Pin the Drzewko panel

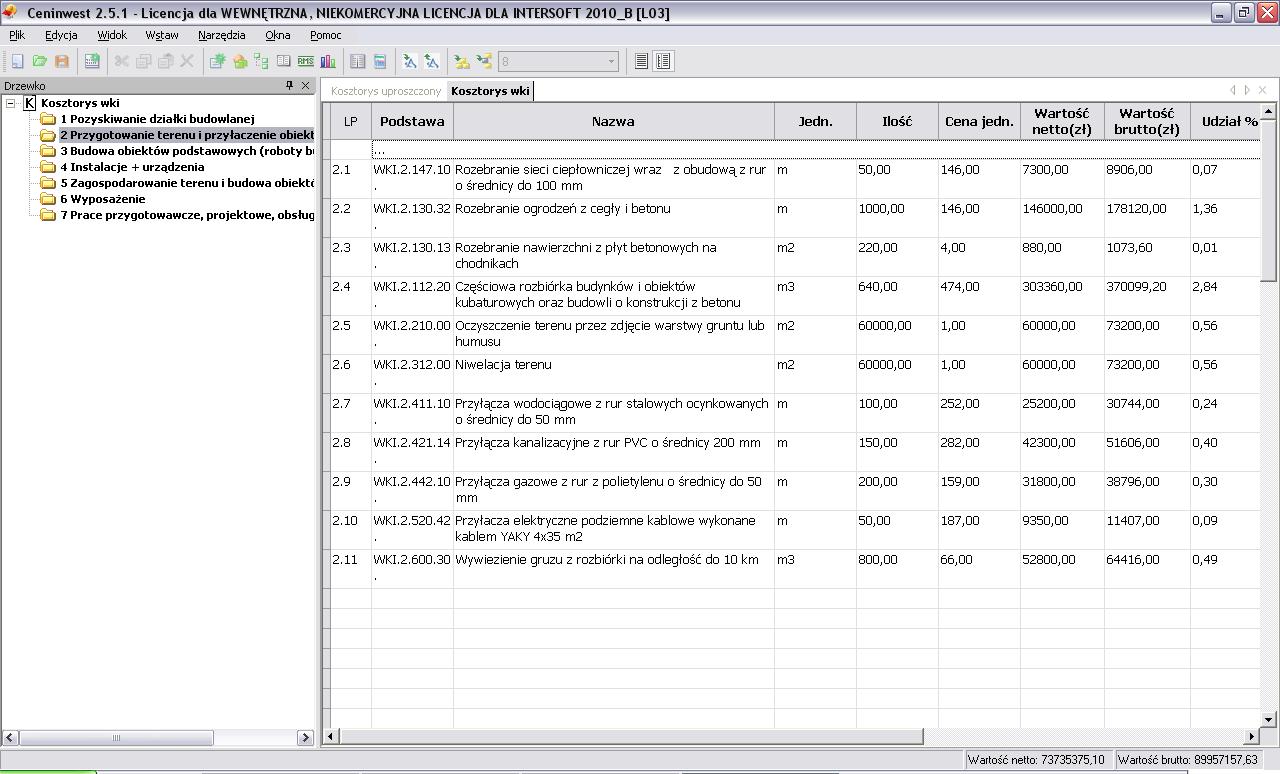pos(290,86)
